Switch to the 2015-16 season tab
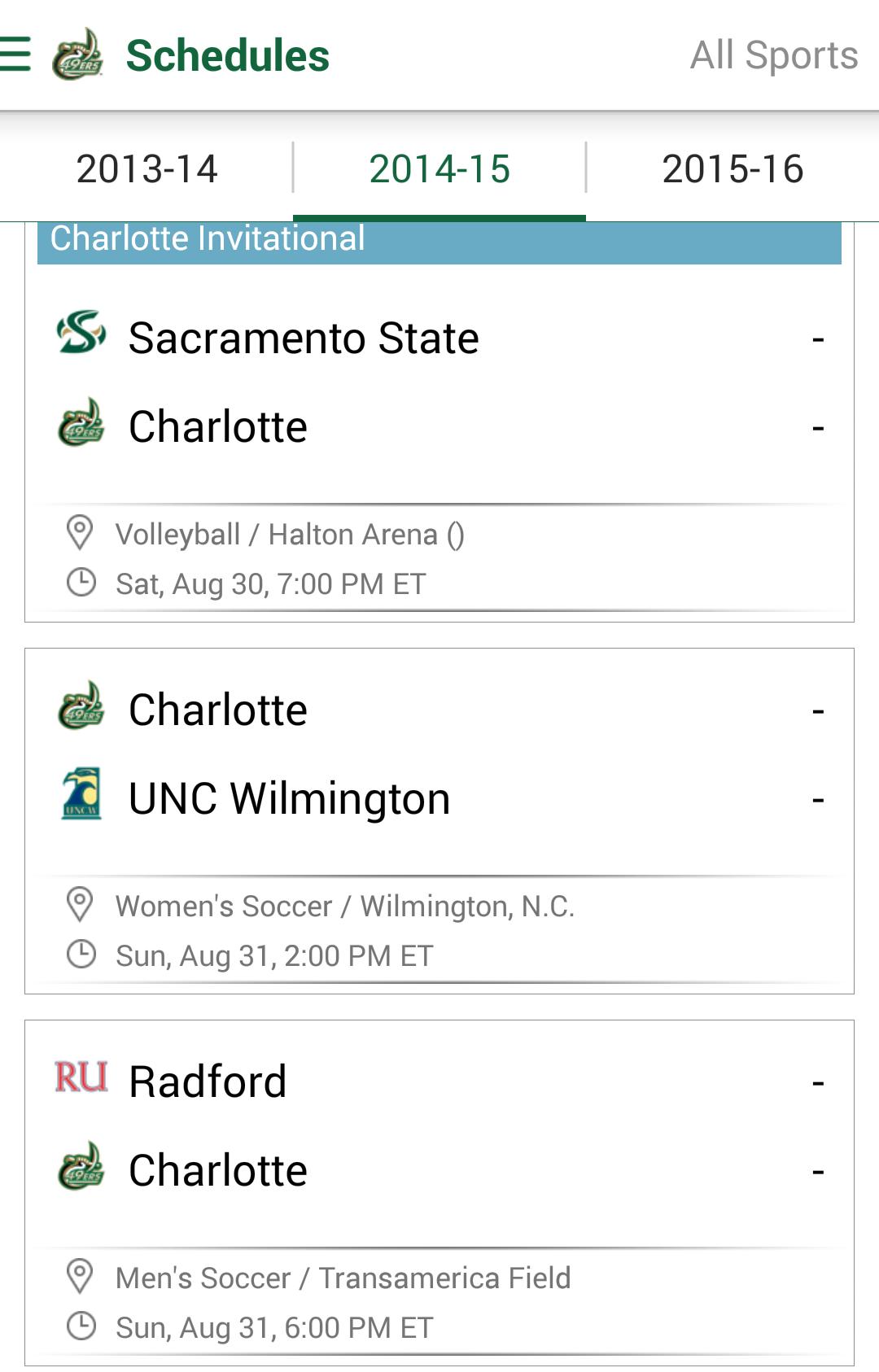Viewport: 879px width, 1372px height. (732, 169)
